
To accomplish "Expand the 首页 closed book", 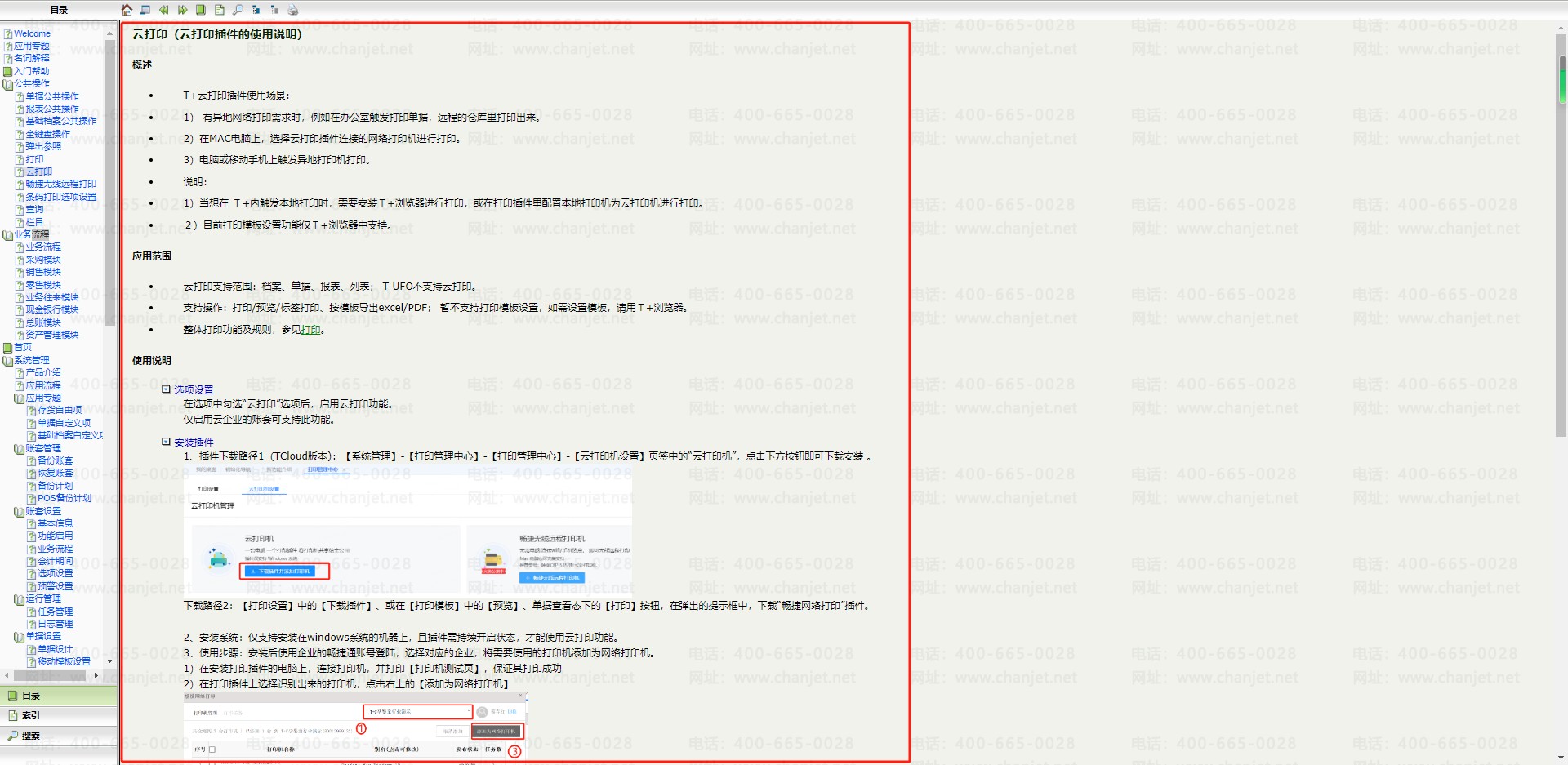I will [x=8, y=347].
